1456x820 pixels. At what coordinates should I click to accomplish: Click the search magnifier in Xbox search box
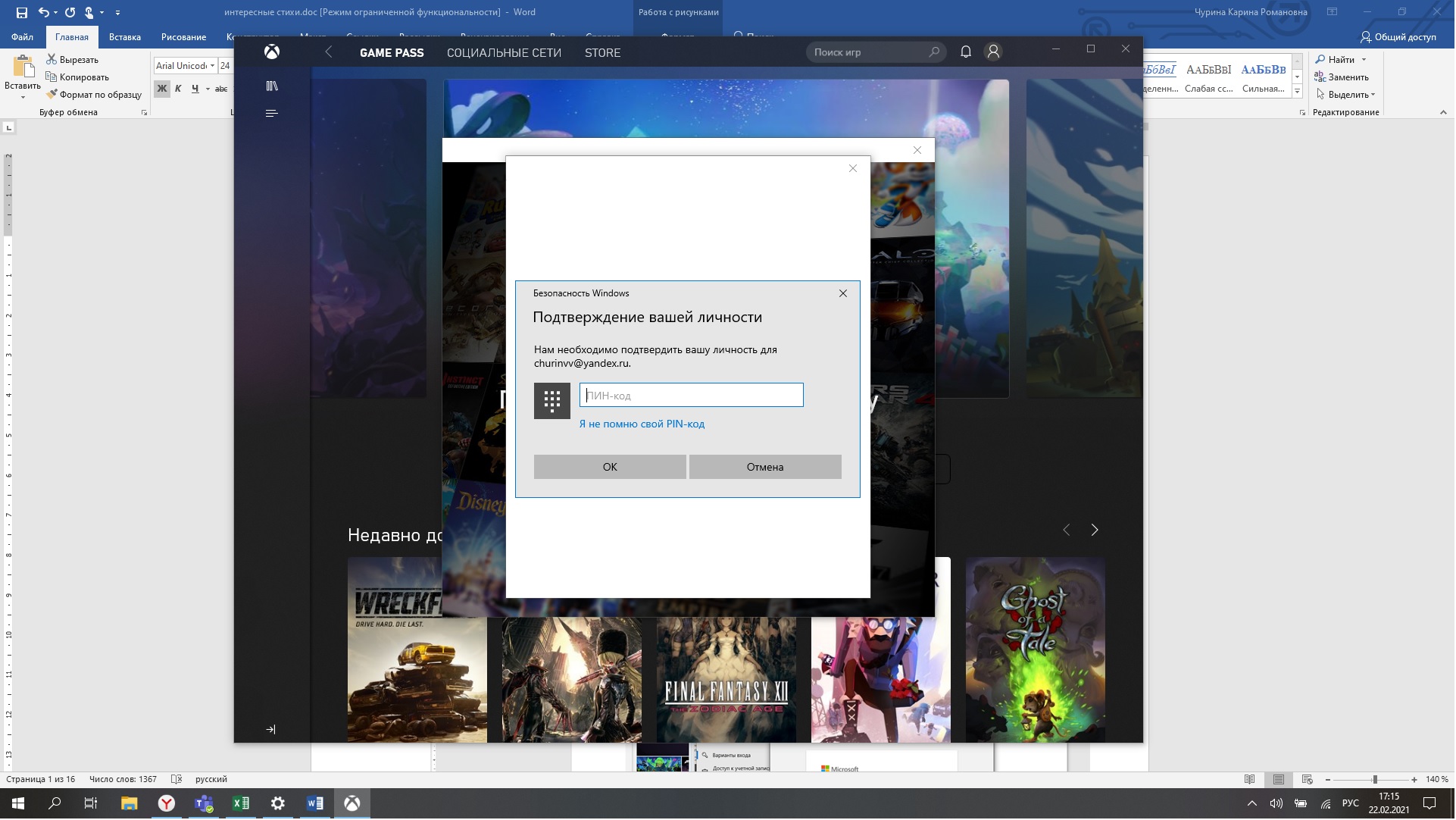[935, 52]
